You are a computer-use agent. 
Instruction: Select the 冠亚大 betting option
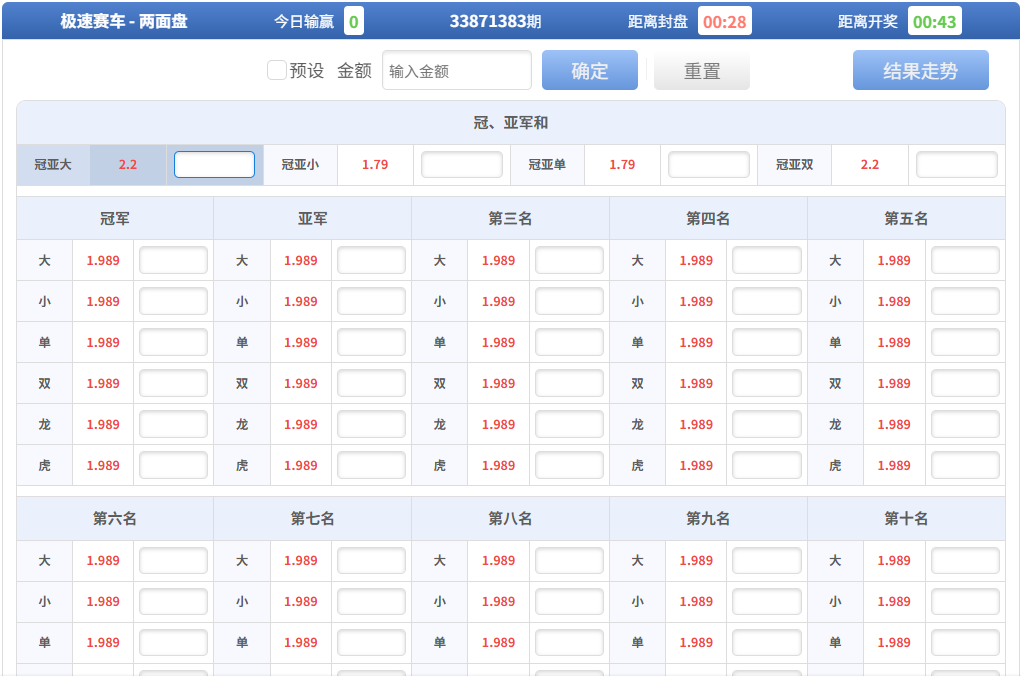(x=52, y=164)
